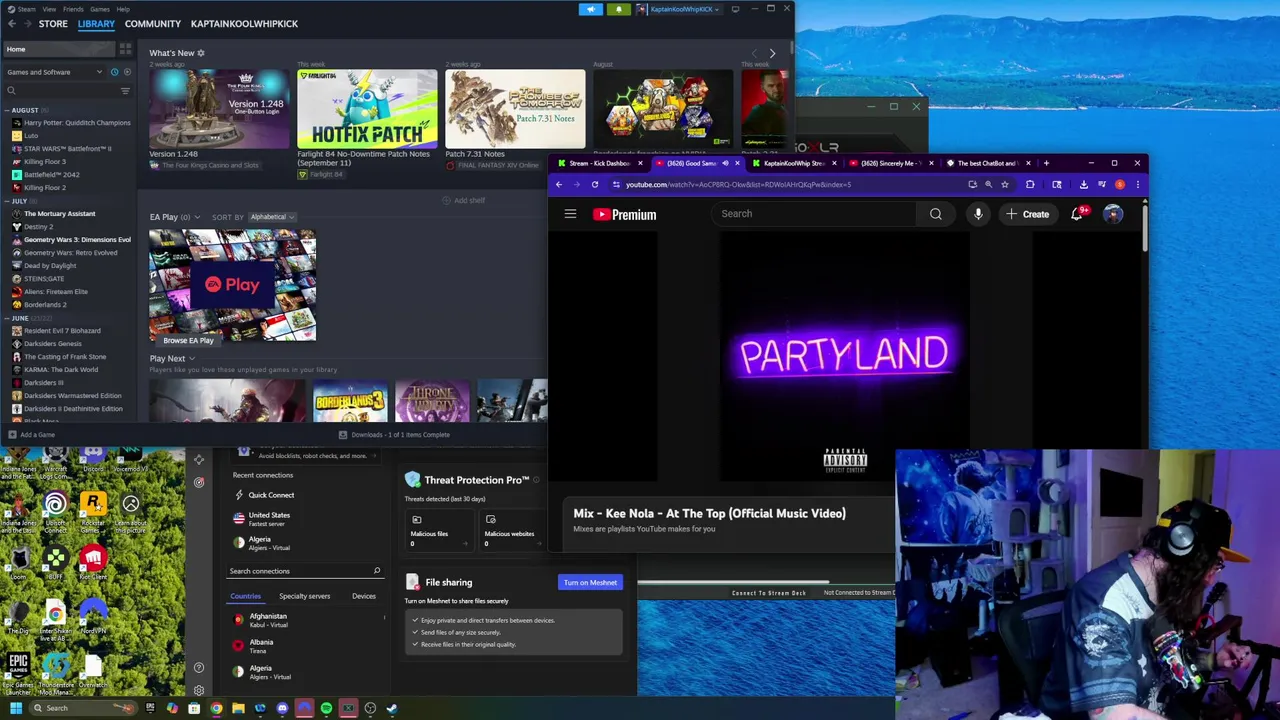Click Add shelf in Steam library
Image resolution: width=1280 pixels, height=720 pixels.
coord(463,200)
